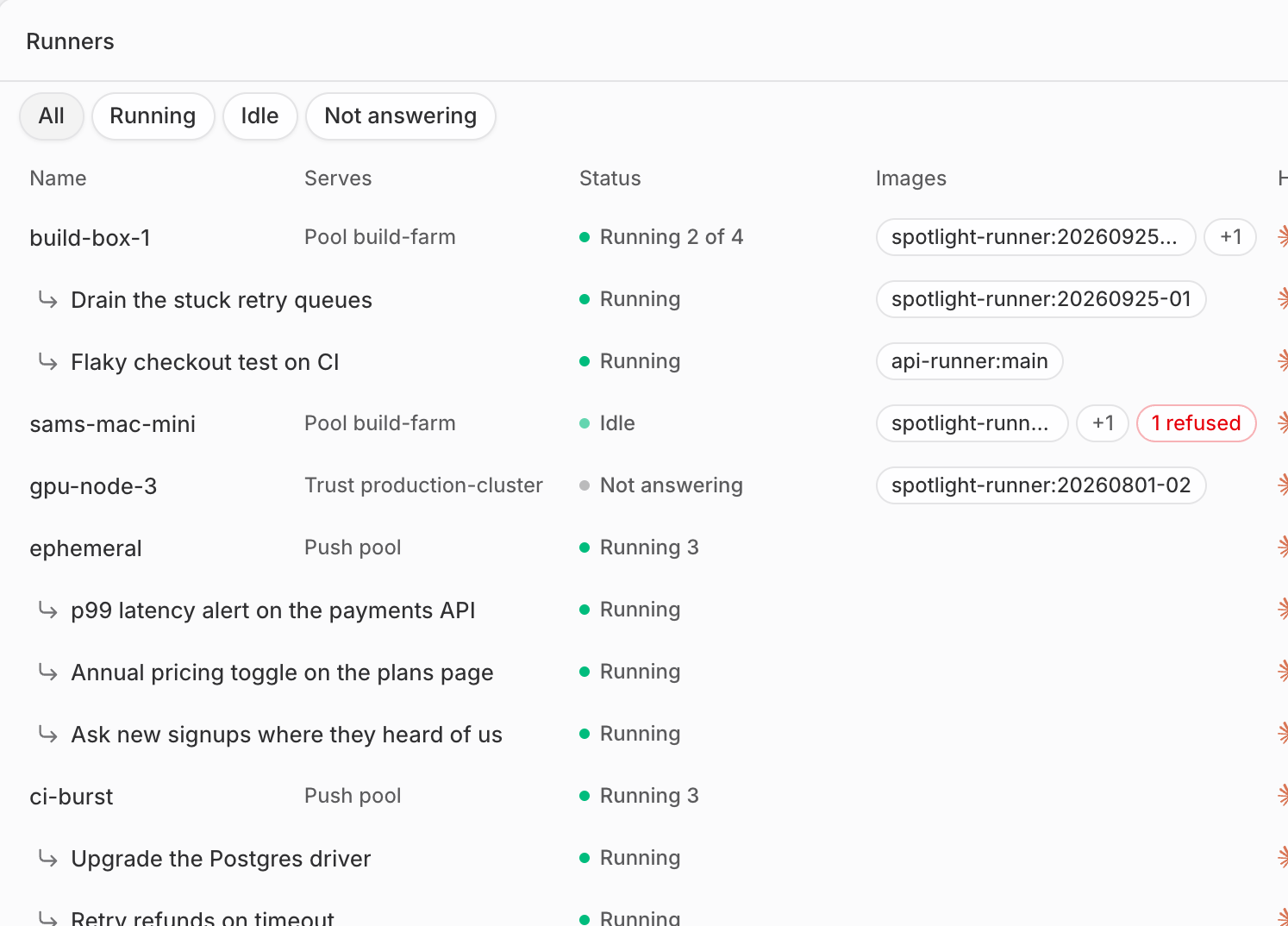Select the All filter pill
1288x926 pixels.
pyautogui.click(x=52, y=116)
